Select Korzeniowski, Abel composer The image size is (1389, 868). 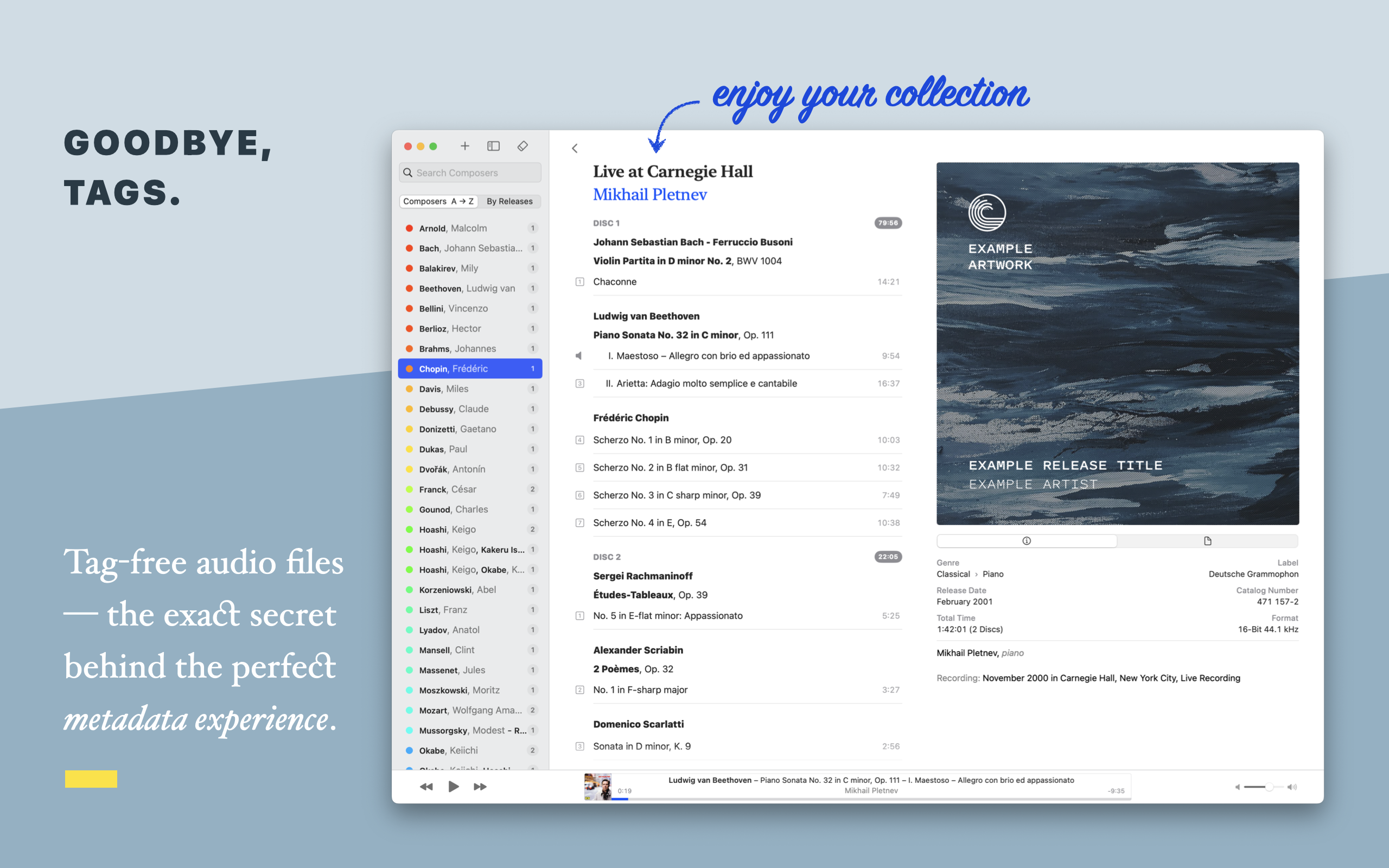(470, 590)
